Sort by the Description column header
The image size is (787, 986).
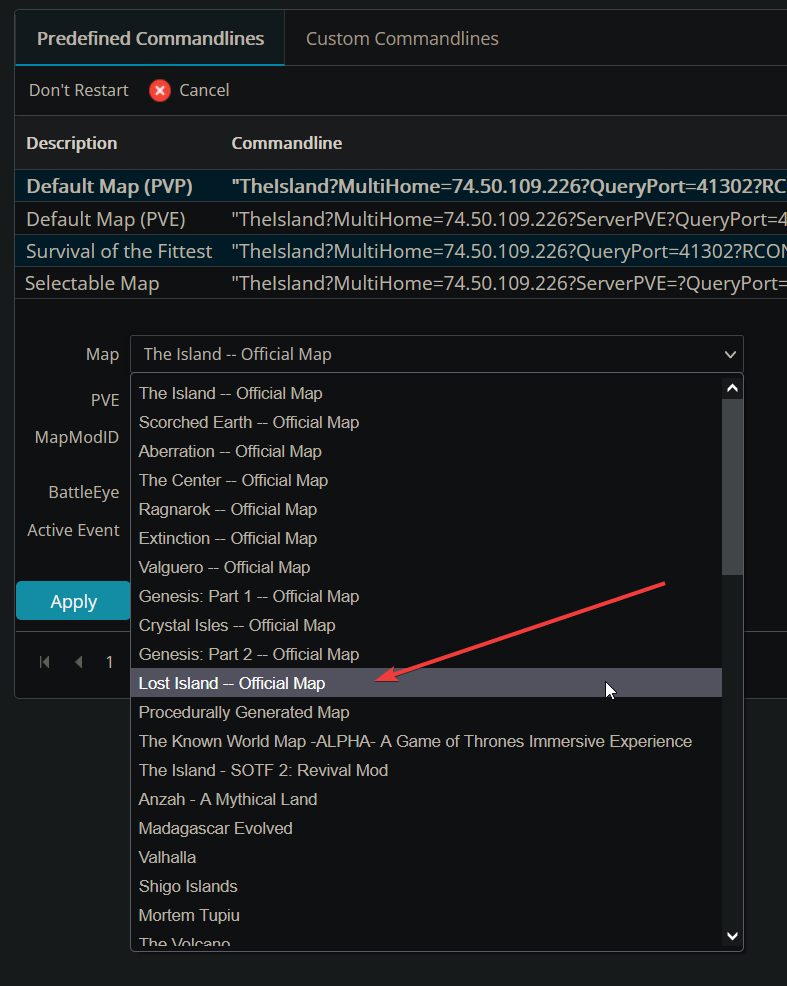pos(72,143)
